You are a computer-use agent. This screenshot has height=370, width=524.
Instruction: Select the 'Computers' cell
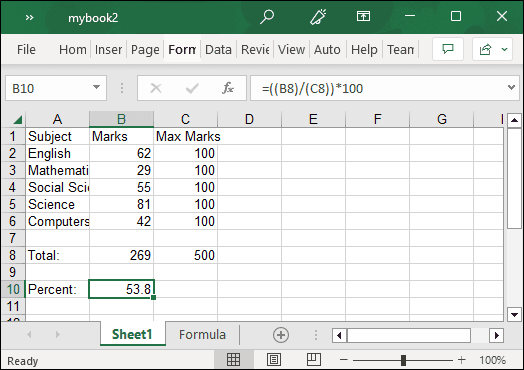pyautogui.click(x=57, y=221)
